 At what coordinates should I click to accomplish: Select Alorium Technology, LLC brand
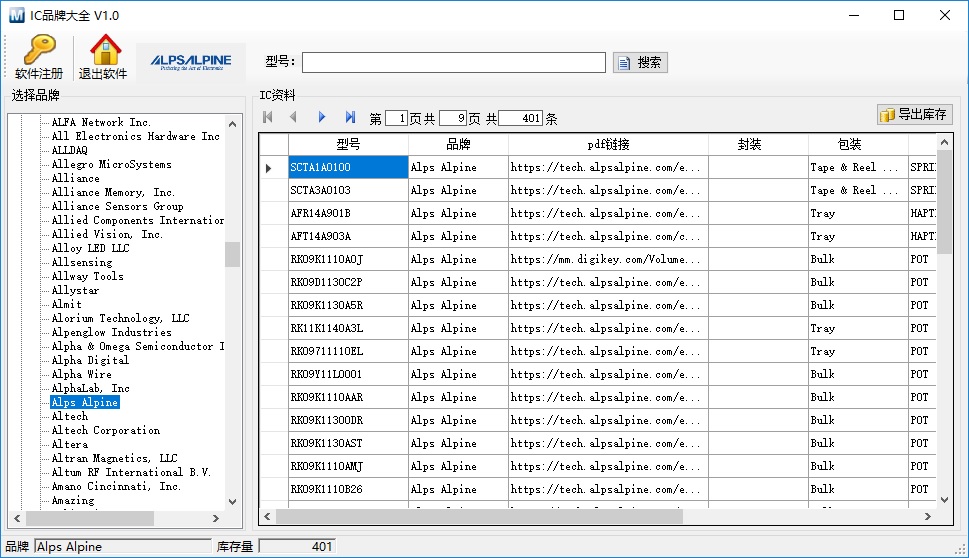point(121,318)
